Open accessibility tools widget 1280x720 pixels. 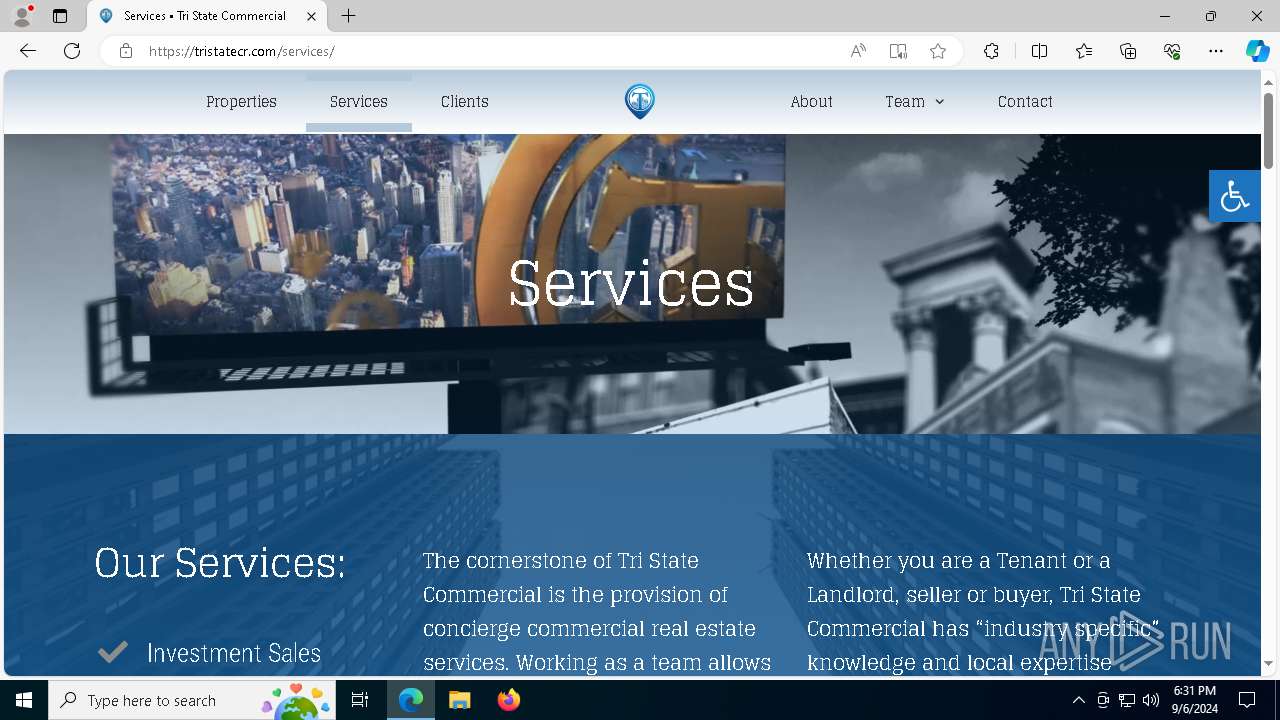1234,196
